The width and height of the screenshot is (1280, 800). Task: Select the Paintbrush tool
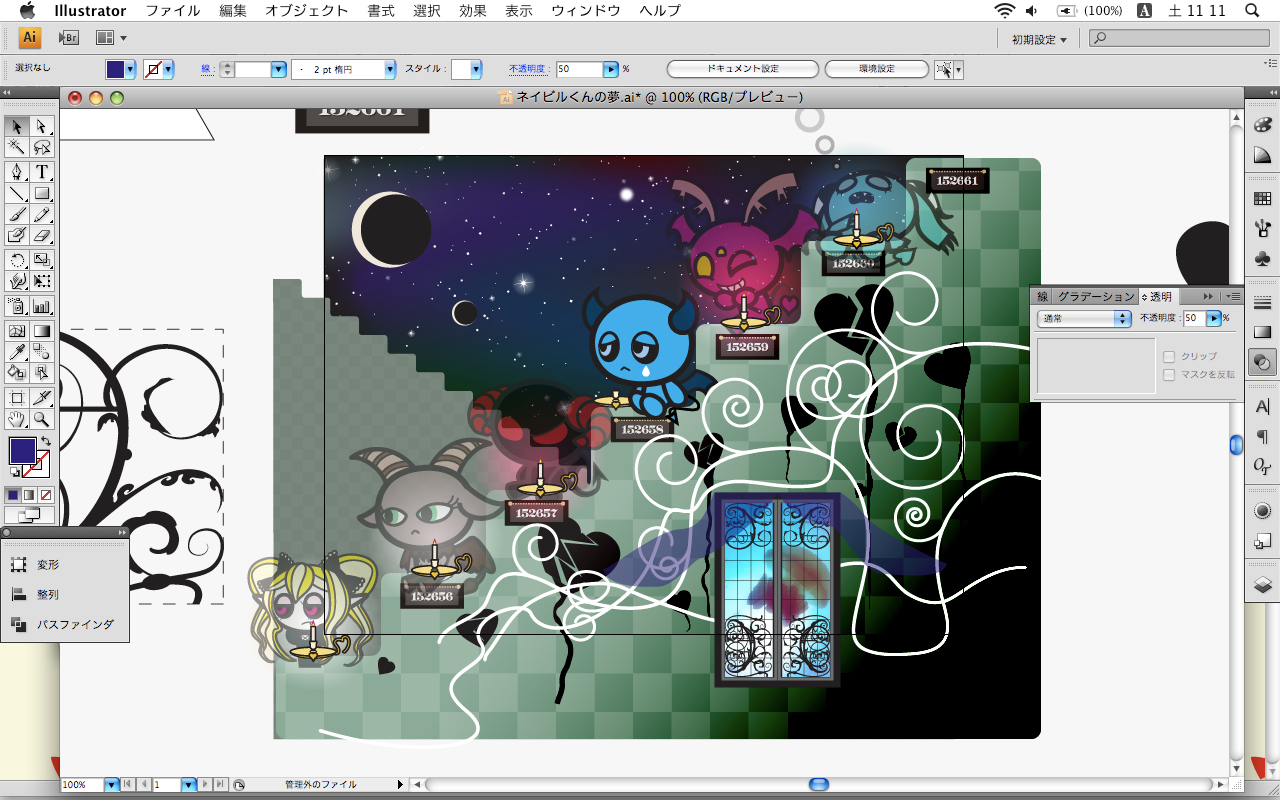click(16, 214)
